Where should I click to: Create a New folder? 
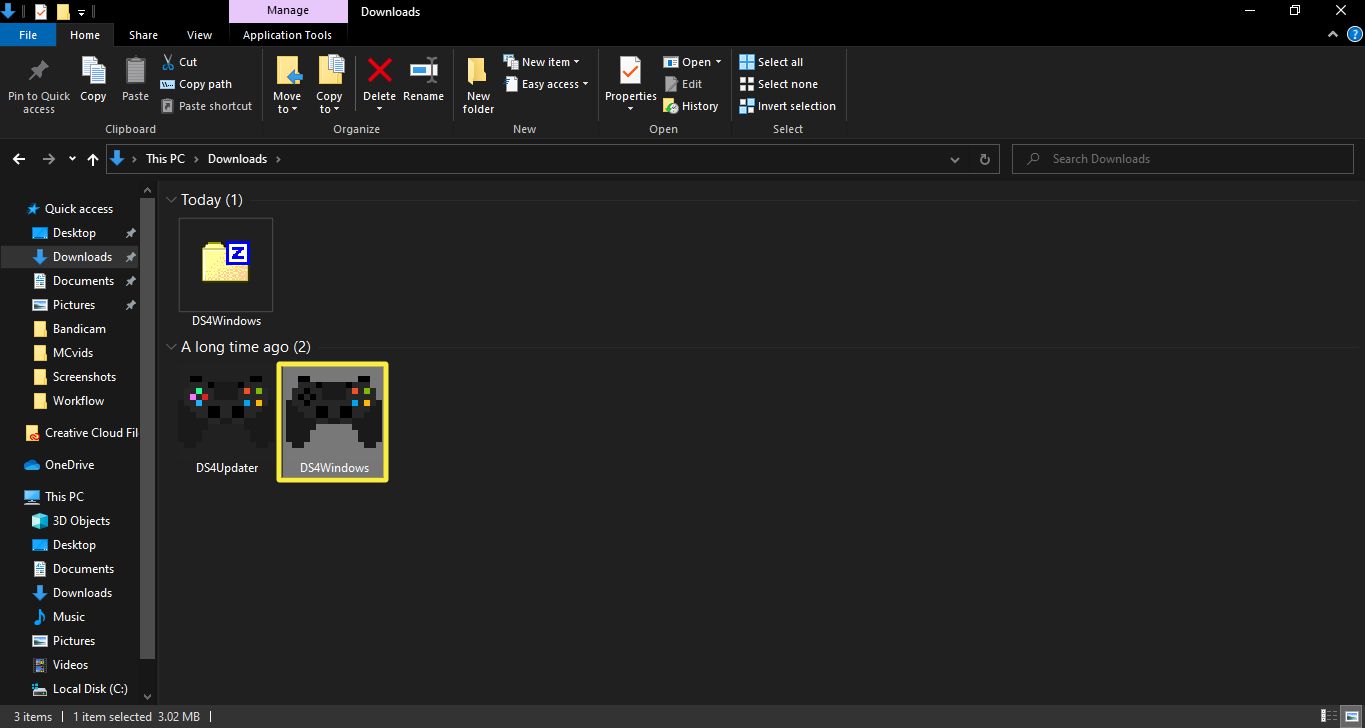click(x=478, y=84)
